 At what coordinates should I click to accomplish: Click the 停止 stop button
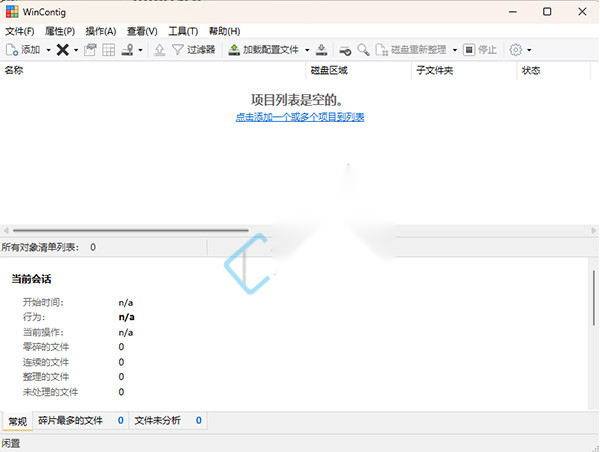pyautogui.click(x=480, y=50)
